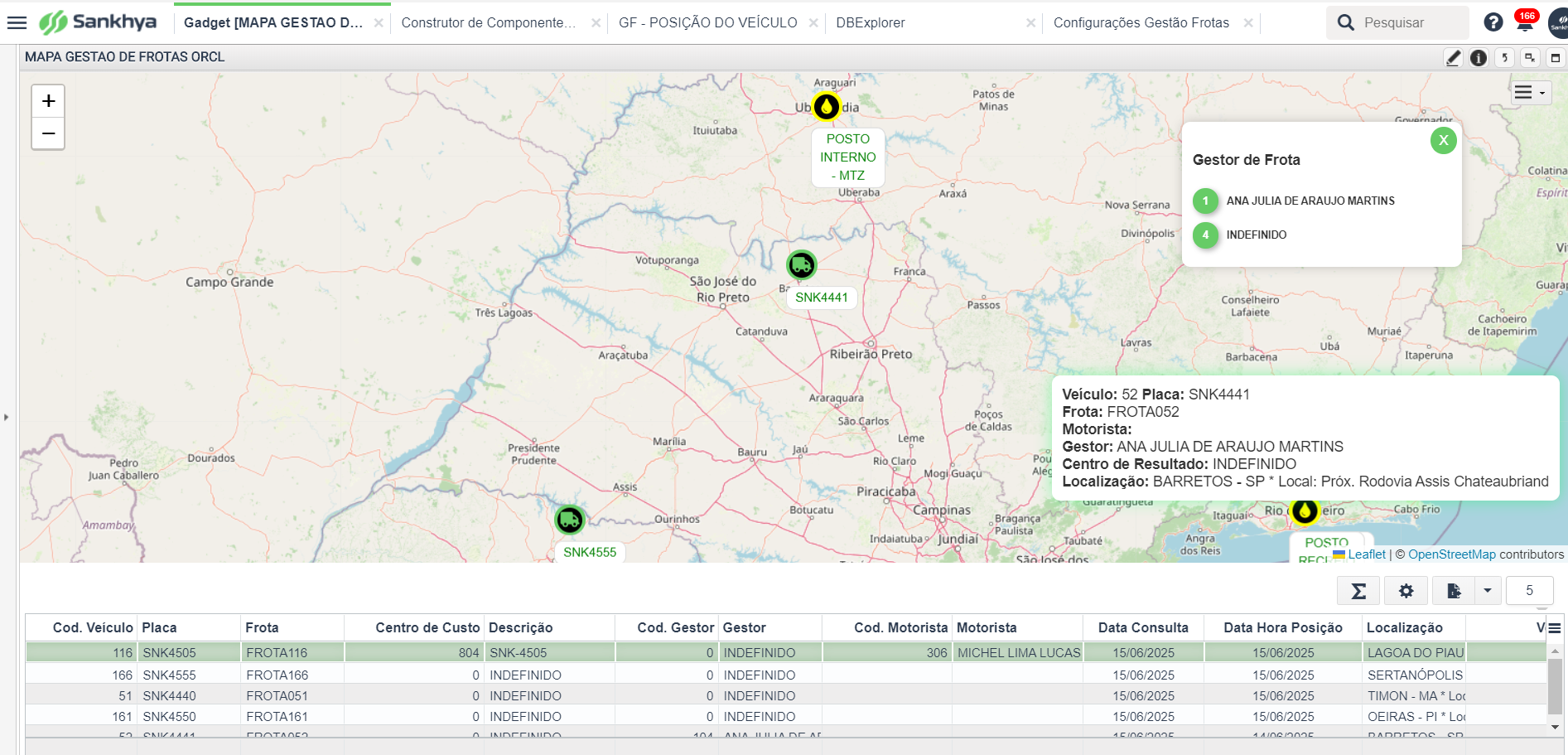
Task: Click the grid scroll down arrow
Action: pyautogui.click(x=1555, y=727)
